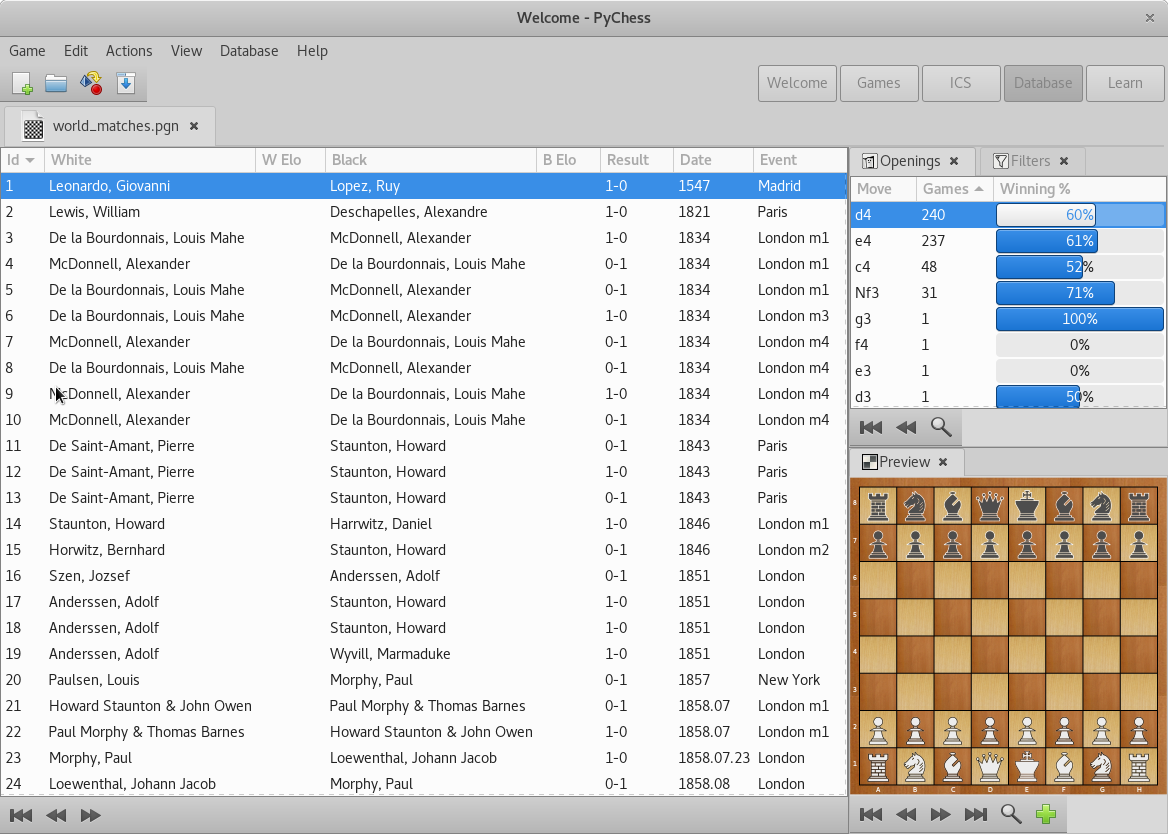The image size is (1168, 834).
Task: Open the Games view
Action: pos(879,83)
